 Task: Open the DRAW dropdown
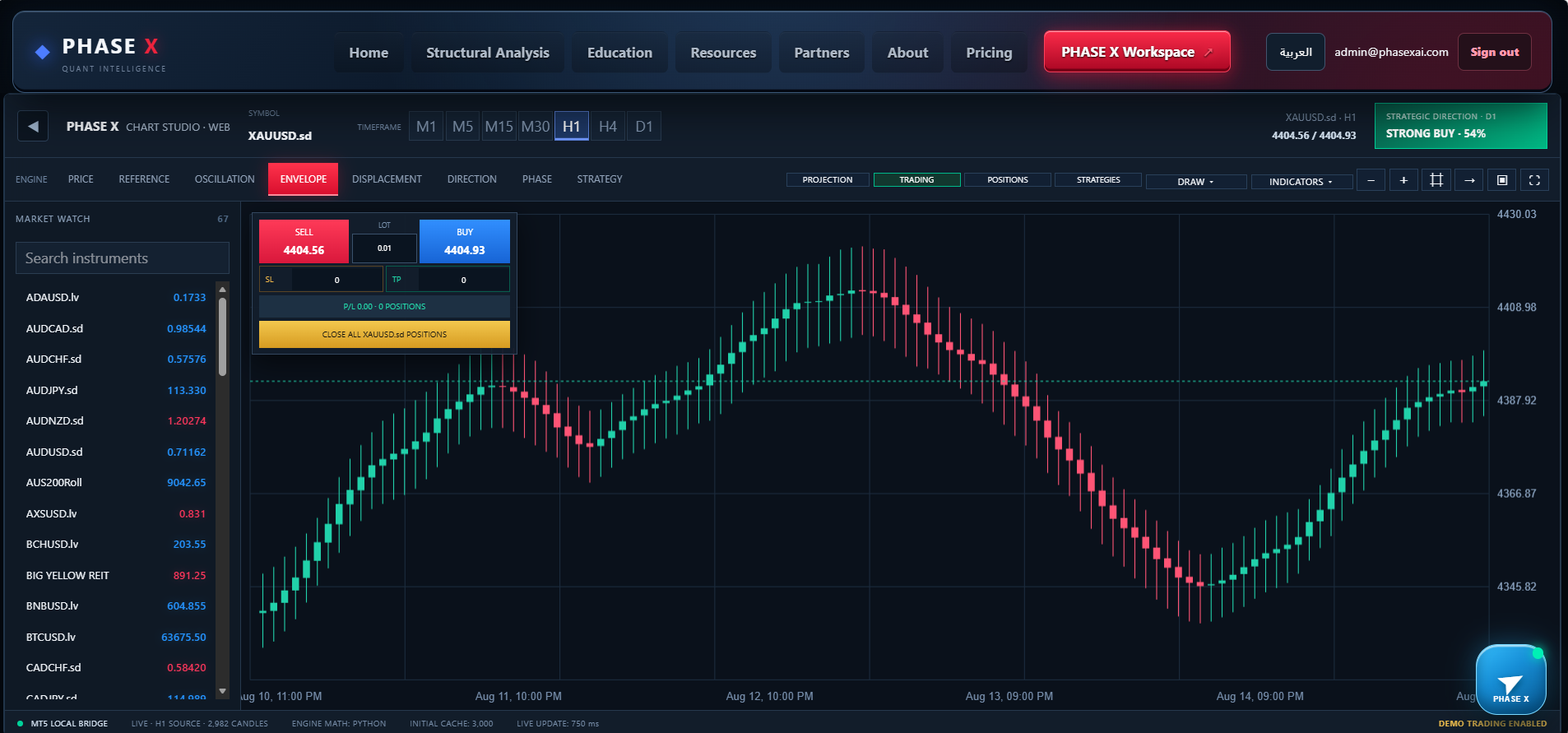(1196, 182)
